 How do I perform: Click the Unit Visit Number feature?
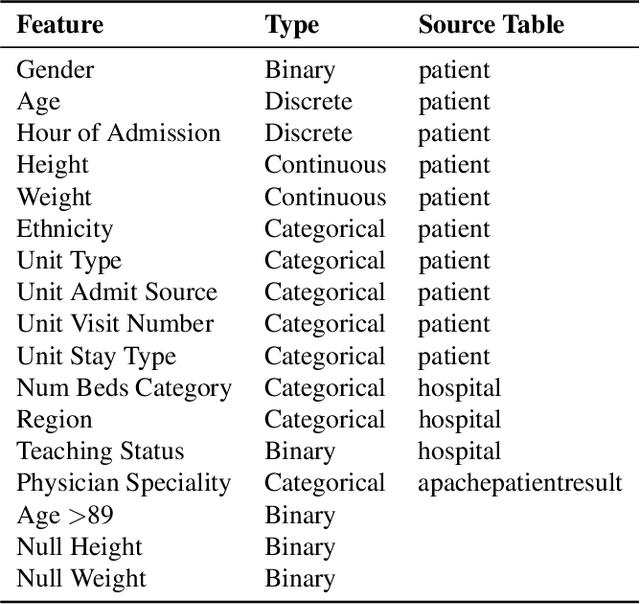point(115,324)
